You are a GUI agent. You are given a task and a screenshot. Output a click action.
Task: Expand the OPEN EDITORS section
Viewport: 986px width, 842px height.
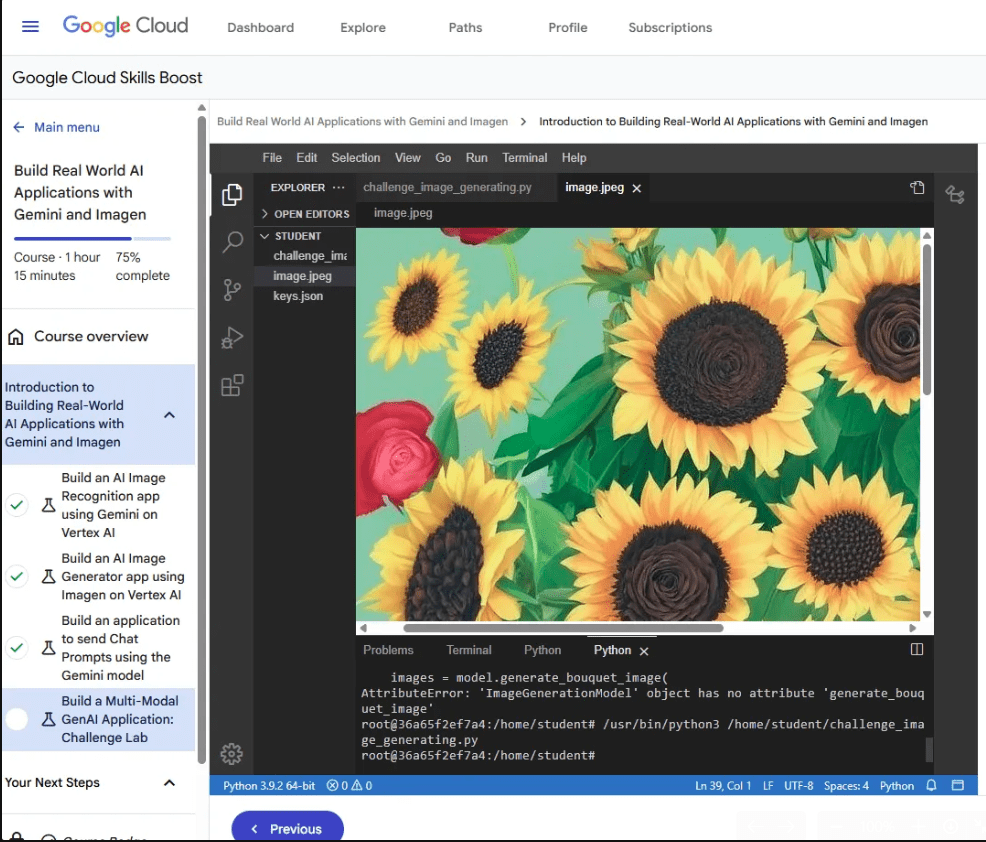click(x=265, y=214)
